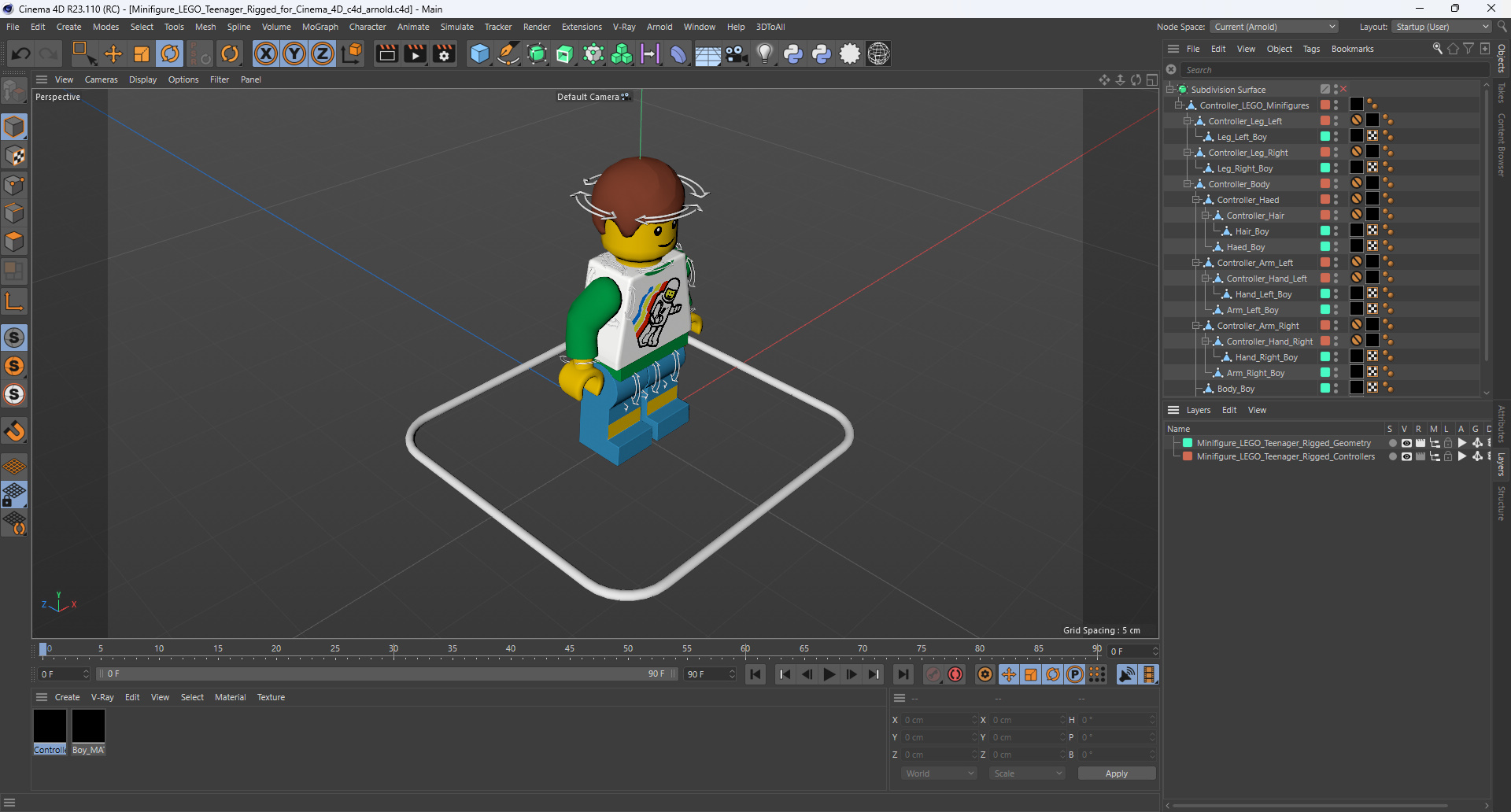The image size is (1511, 812).
Task: Toggle Z axis lock
Action: 323,54
